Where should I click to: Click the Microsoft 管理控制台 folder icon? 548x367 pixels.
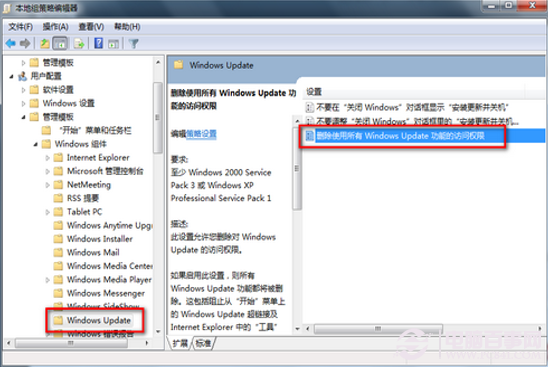pos(58,171)
